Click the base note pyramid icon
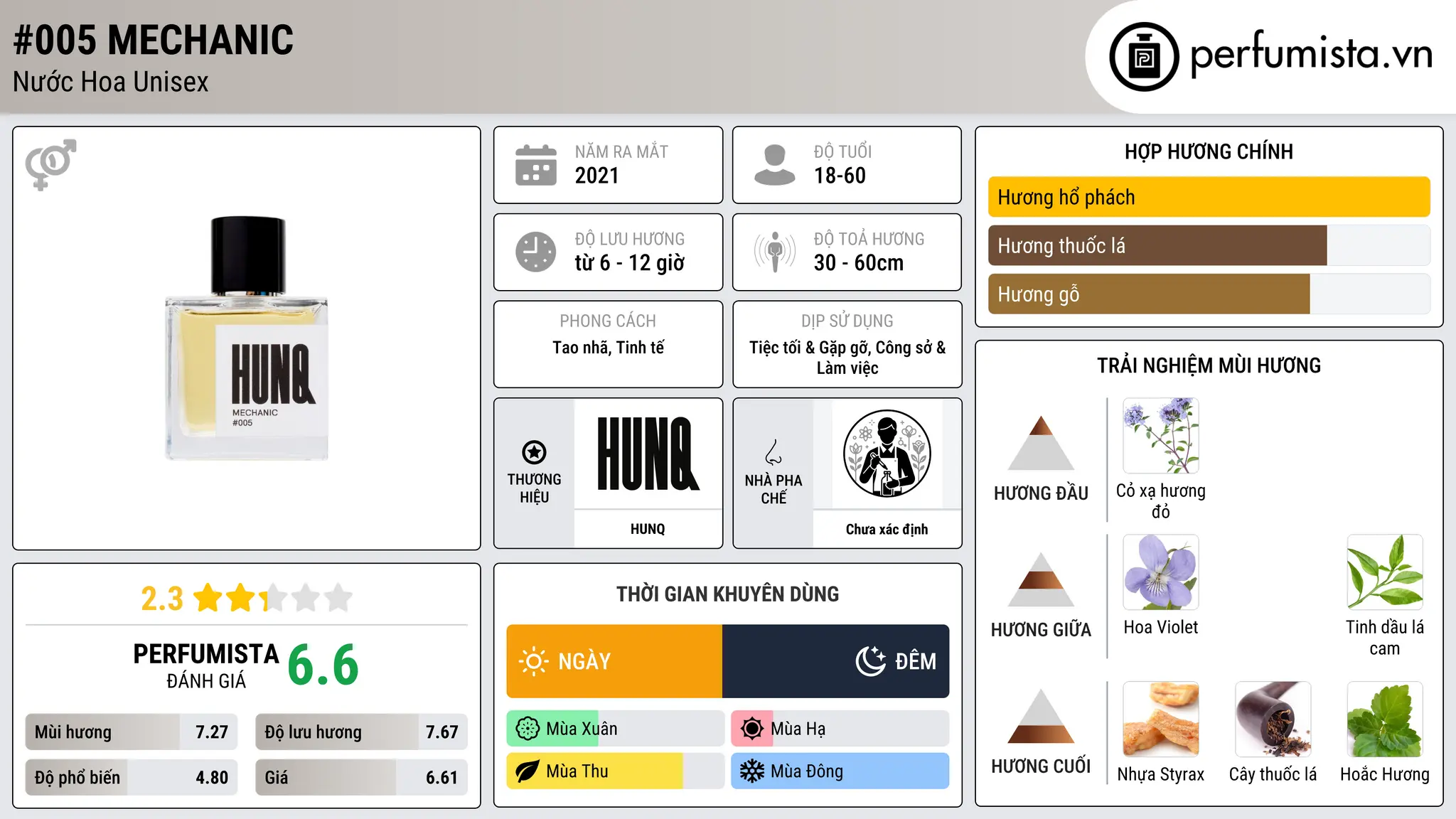Viewport: 1456px width, 819px height. point(1041,716)
